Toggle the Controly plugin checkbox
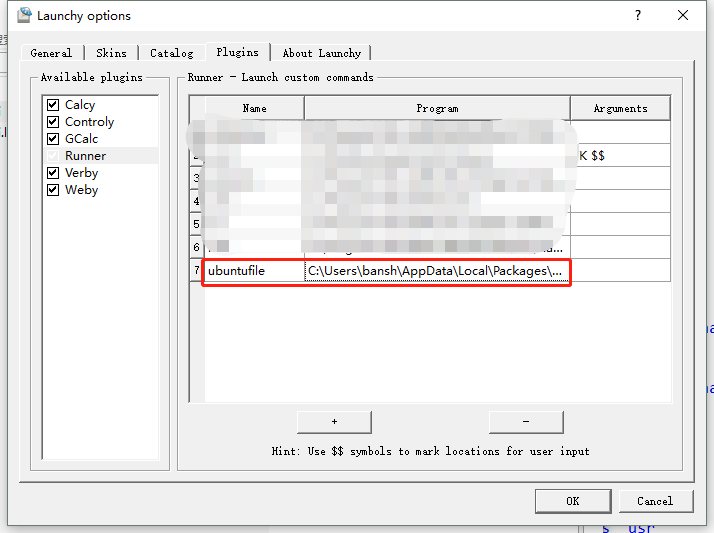 click(x=53, y=122)
